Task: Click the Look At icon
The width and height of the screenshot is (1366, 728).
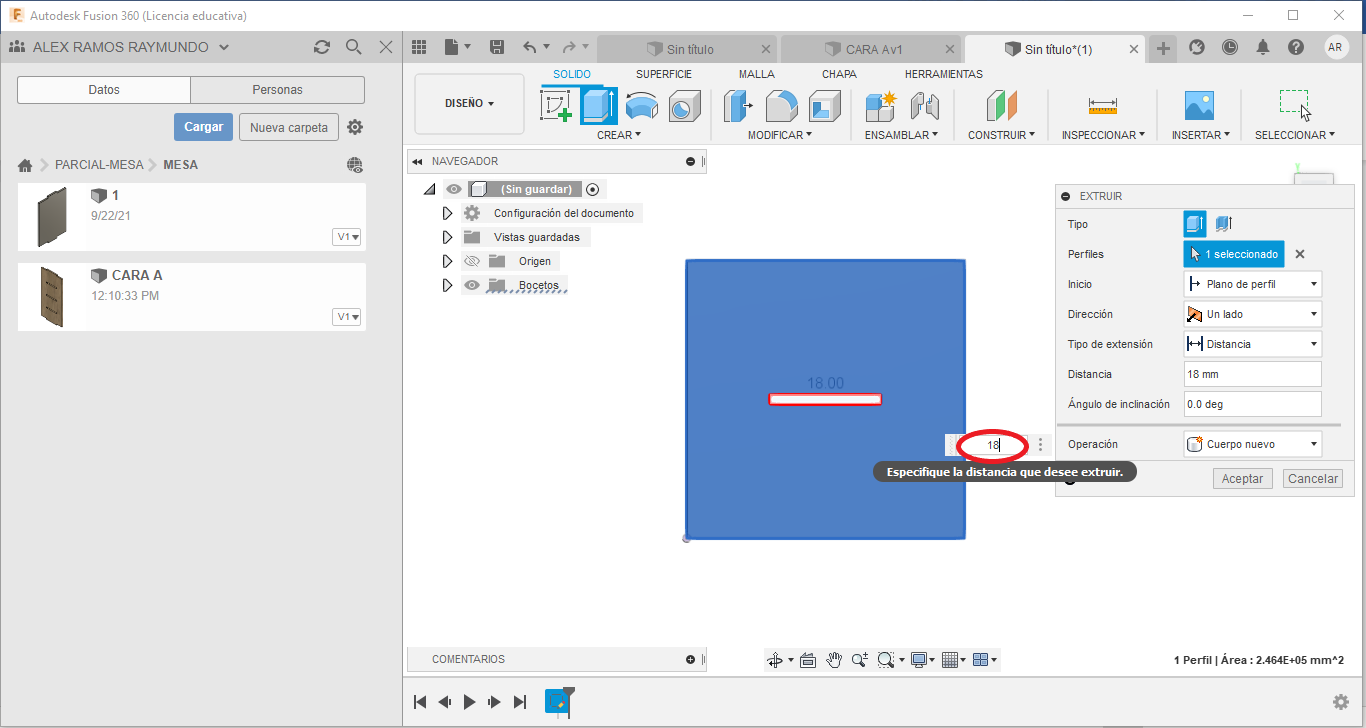Action: click(x=808, y=660)
